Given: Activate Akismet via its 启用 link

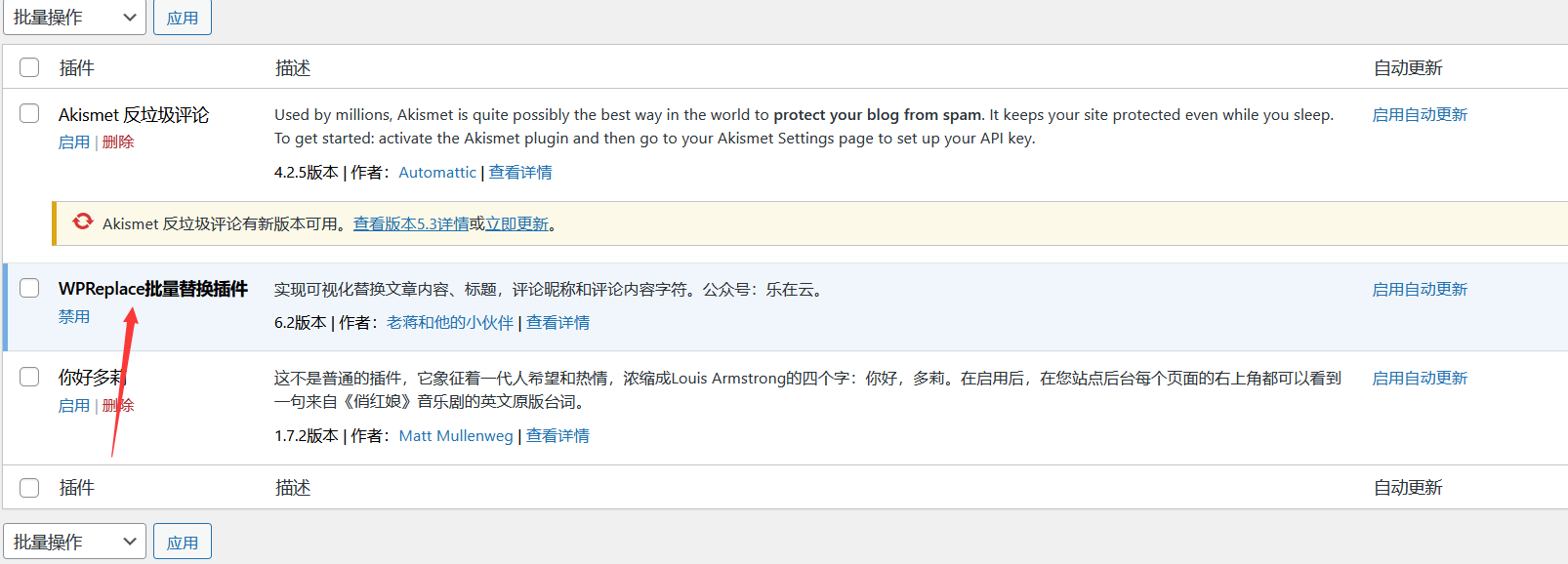Looking at the screenshot, I should [73, 142].
